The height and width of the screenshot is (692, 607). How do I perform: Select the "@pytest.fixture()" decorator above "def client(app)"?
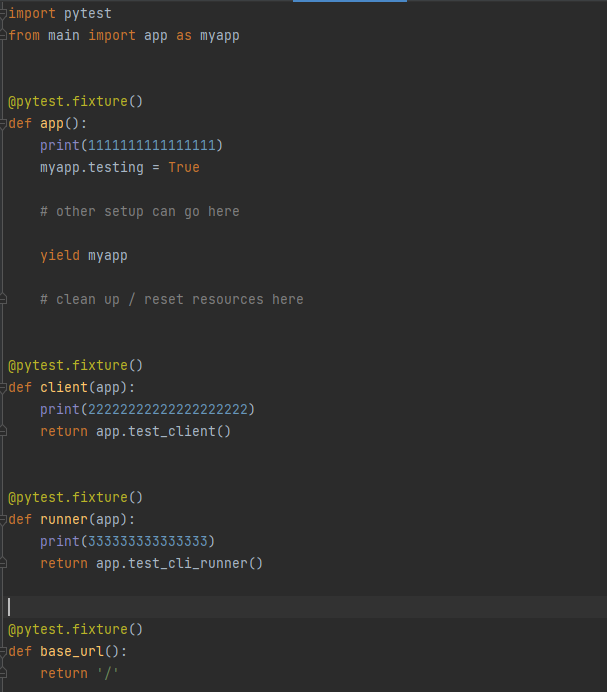click(x=75, y=365)
